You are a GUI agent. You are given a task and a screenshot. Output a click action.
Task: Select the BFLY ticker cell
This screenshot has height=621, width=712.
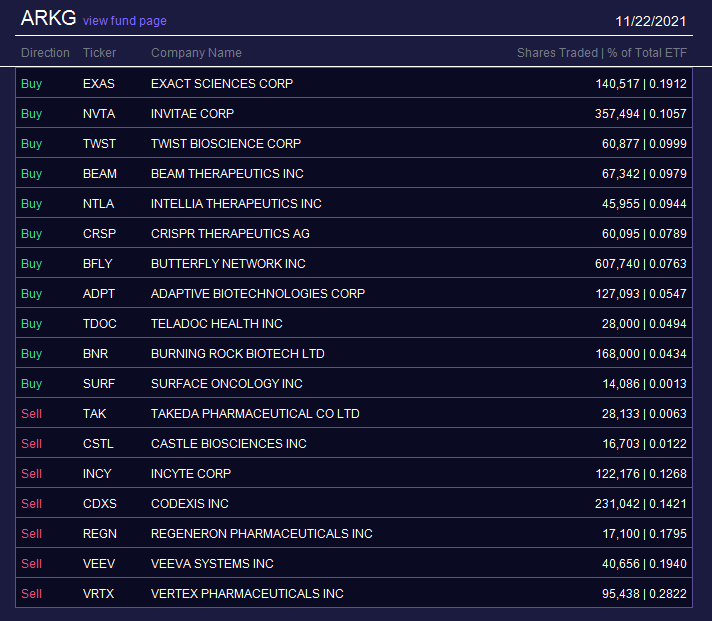click(97, 263)
